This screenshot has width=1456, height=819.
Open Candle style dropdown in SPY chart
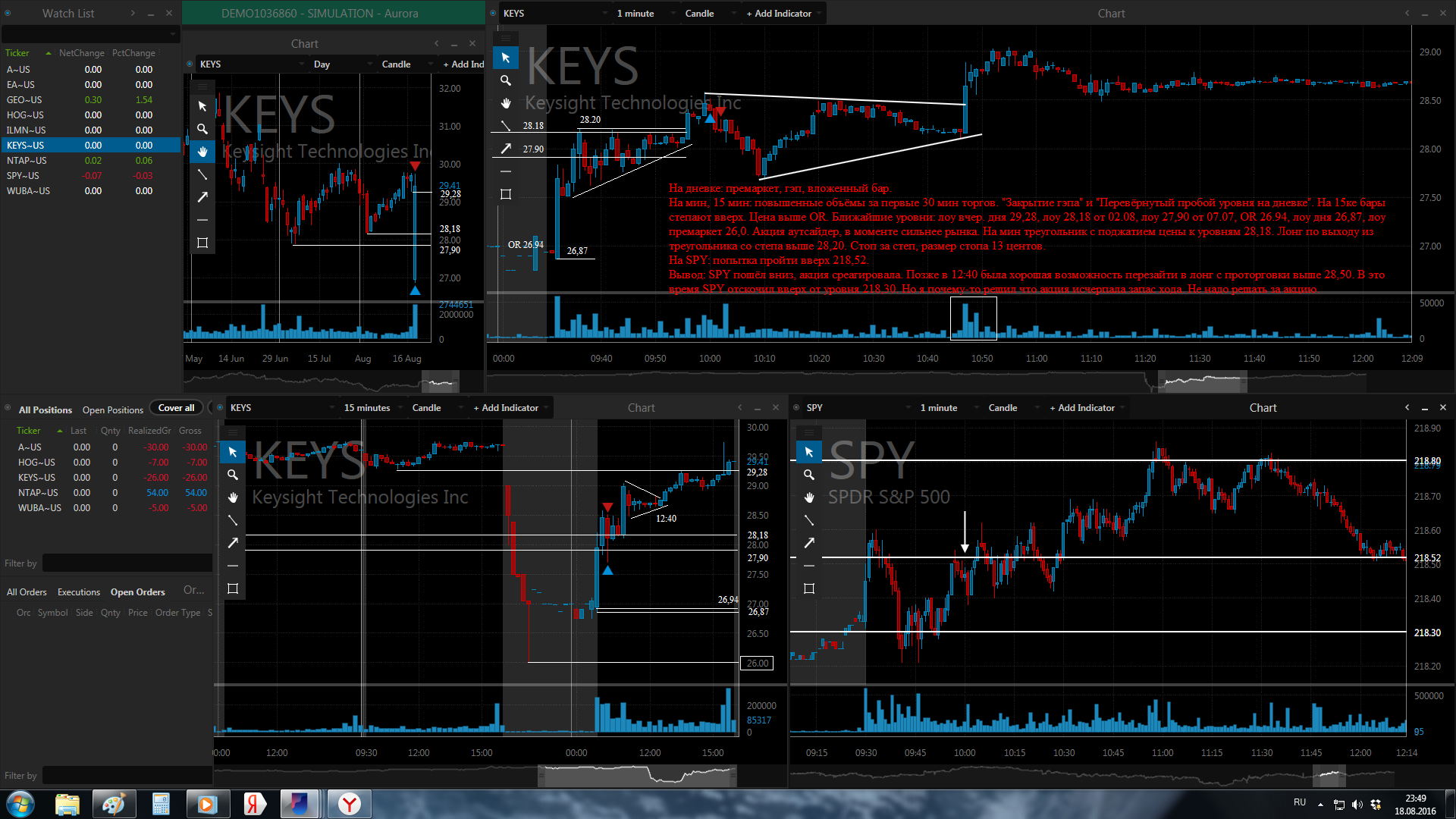coord(1012,407)
